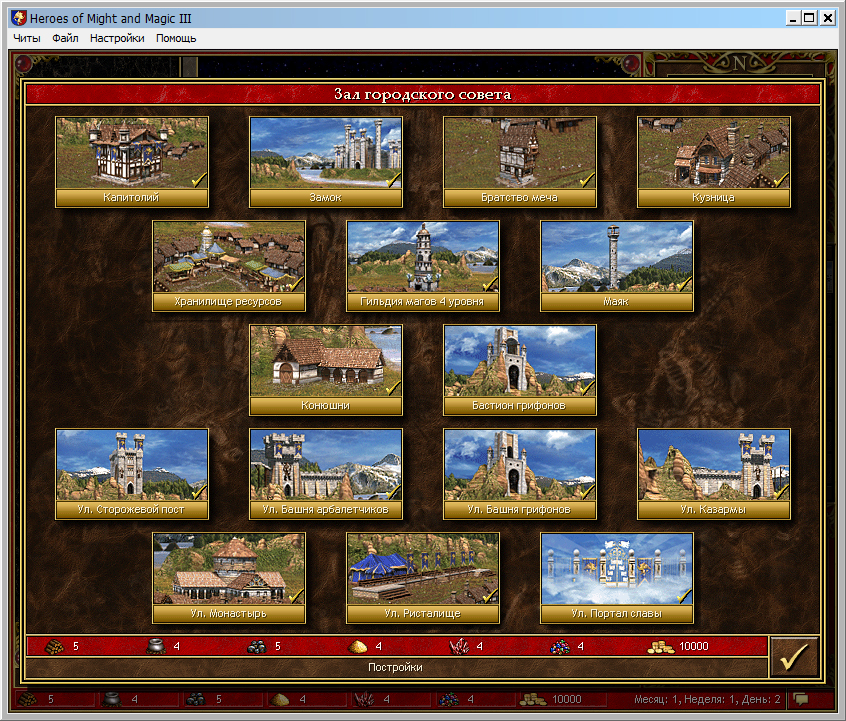Viewport: 846px width, 721px height.
Task: Click the sulfur pile icon in dialog bar
Action: [357, 647]
